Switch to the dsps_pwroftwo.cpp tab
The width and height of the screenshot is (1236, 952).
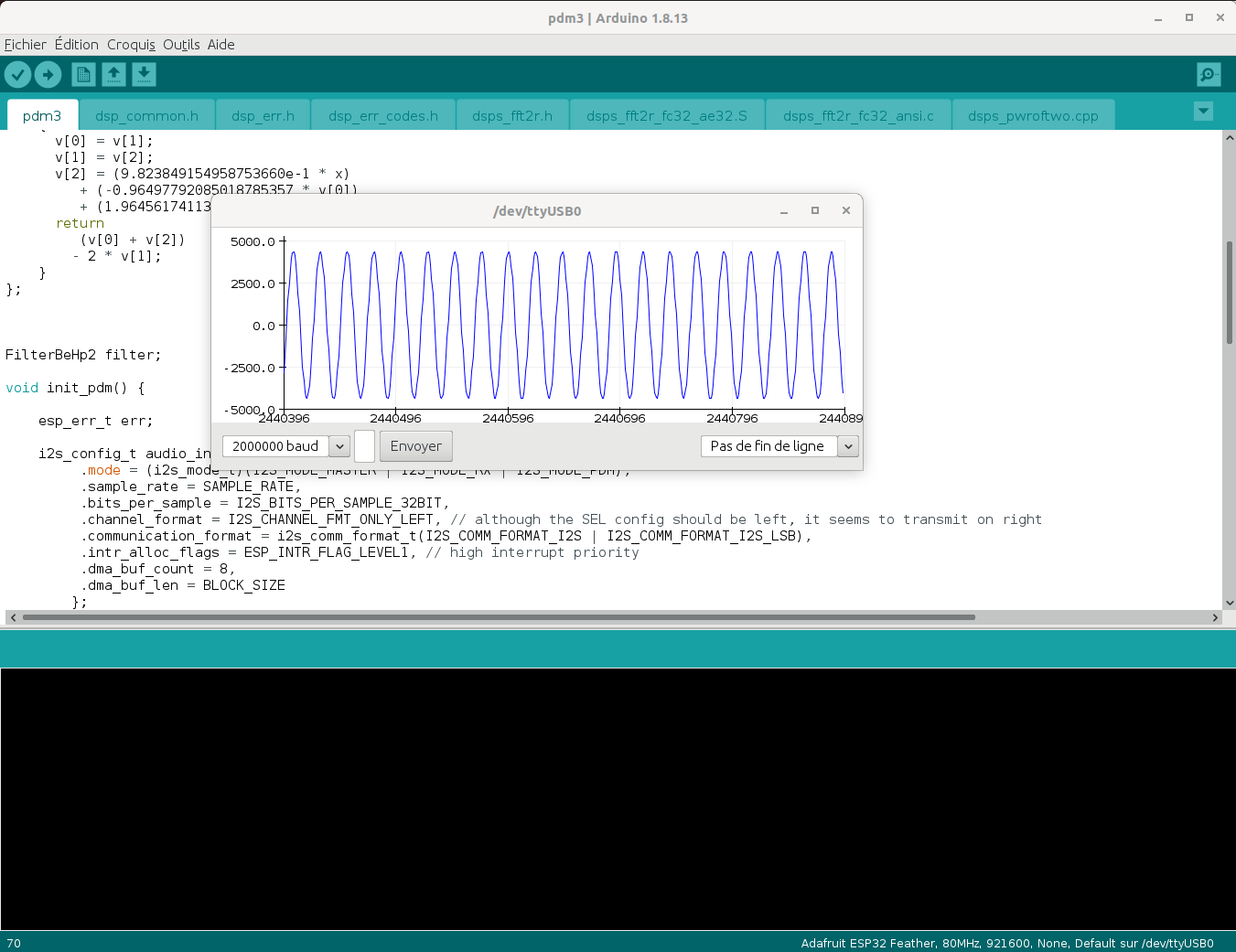[1033, 115]
